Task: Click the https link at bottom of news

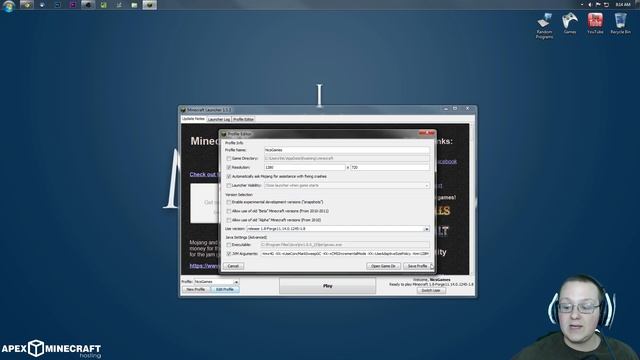Action: click(x=204, y=266)
